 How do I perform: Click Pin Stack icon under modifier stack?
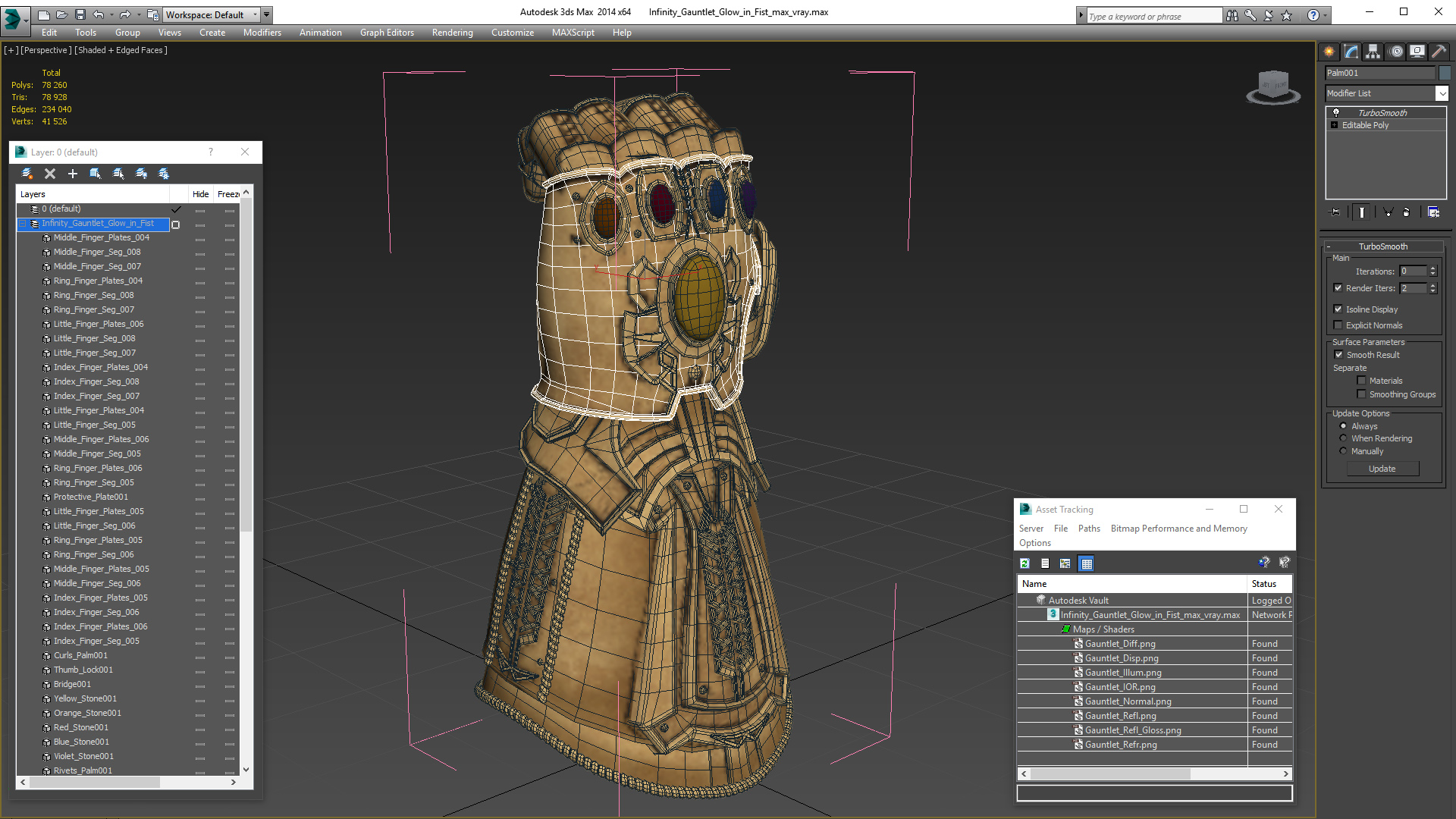pyautogui.click(x=1335, y=212)
